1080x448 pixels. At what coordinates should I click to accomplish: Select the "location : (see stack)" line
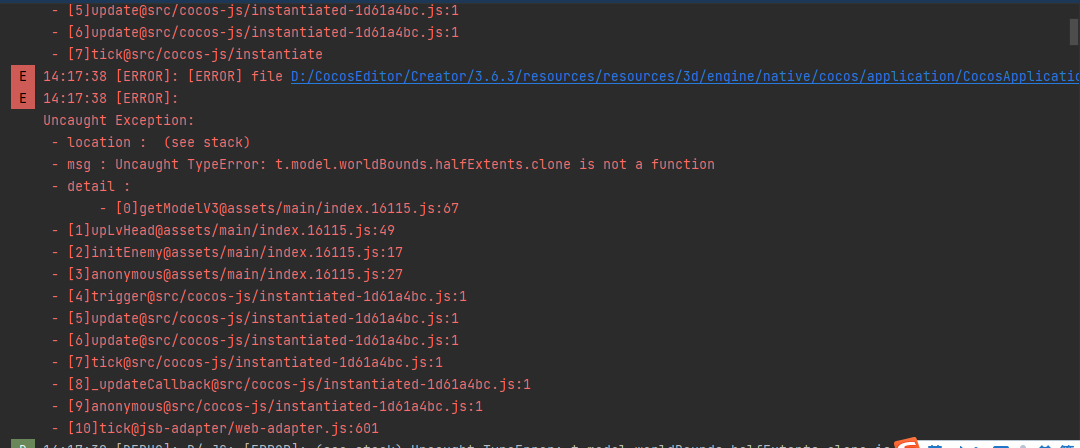(151, 142)
